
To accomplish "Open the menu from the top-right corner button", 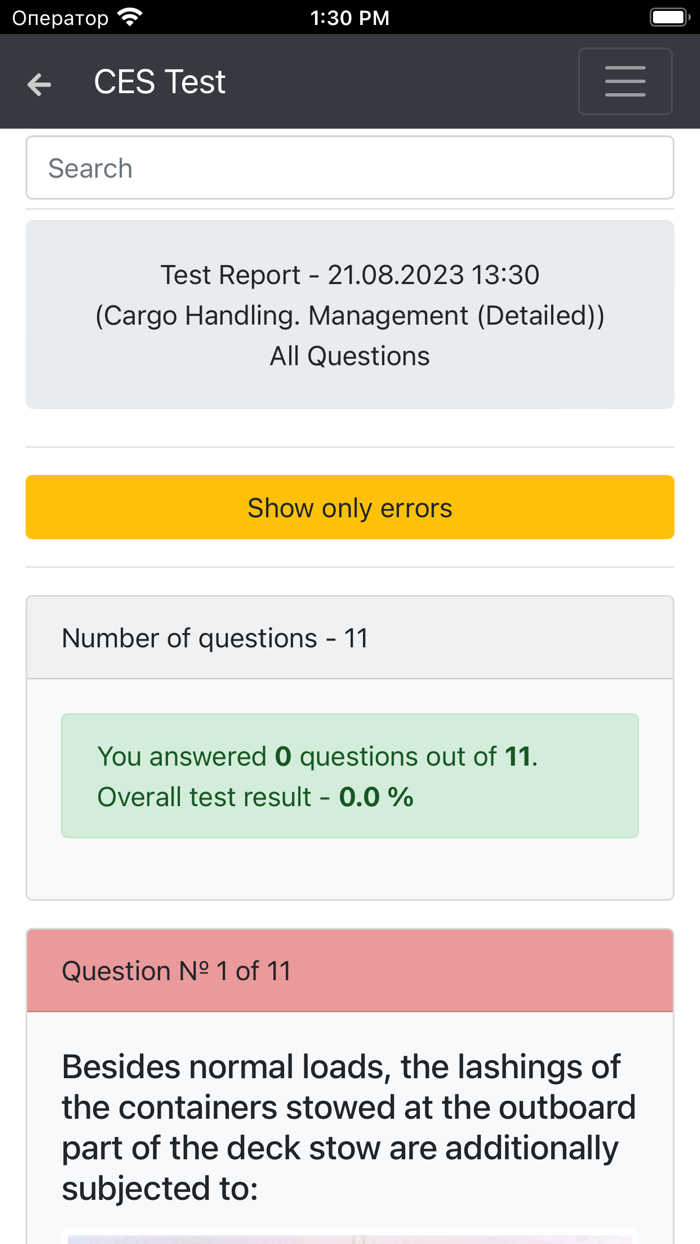I will click(626, 81).
